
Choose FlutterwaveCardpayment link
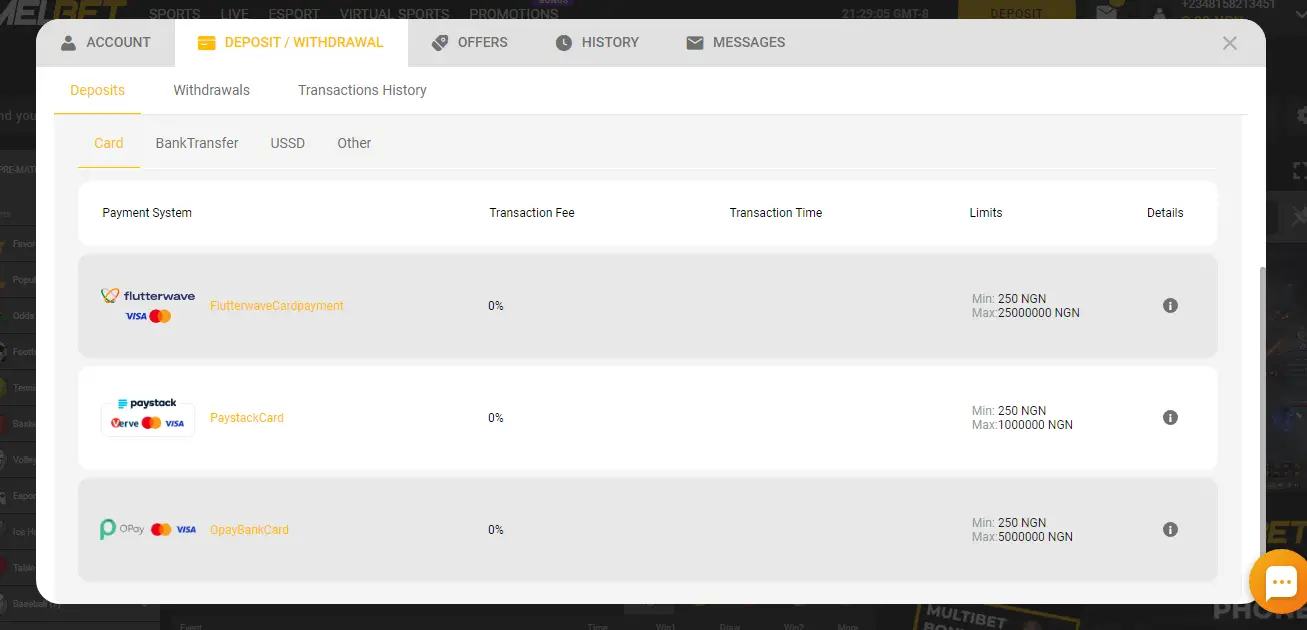point(277,306)
